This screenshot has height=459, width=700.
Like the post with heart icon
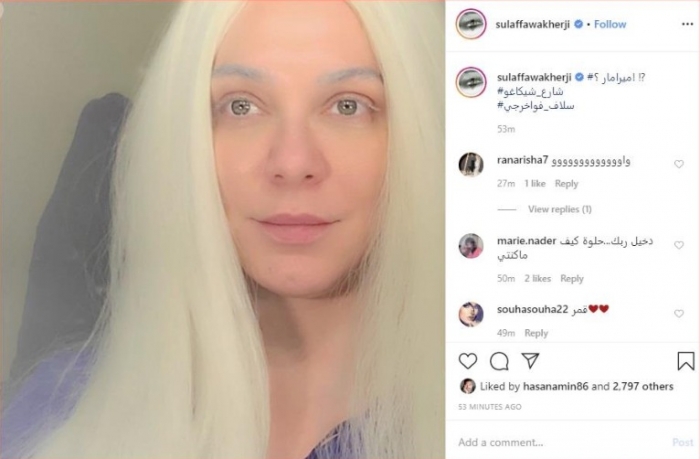[468, 361]
